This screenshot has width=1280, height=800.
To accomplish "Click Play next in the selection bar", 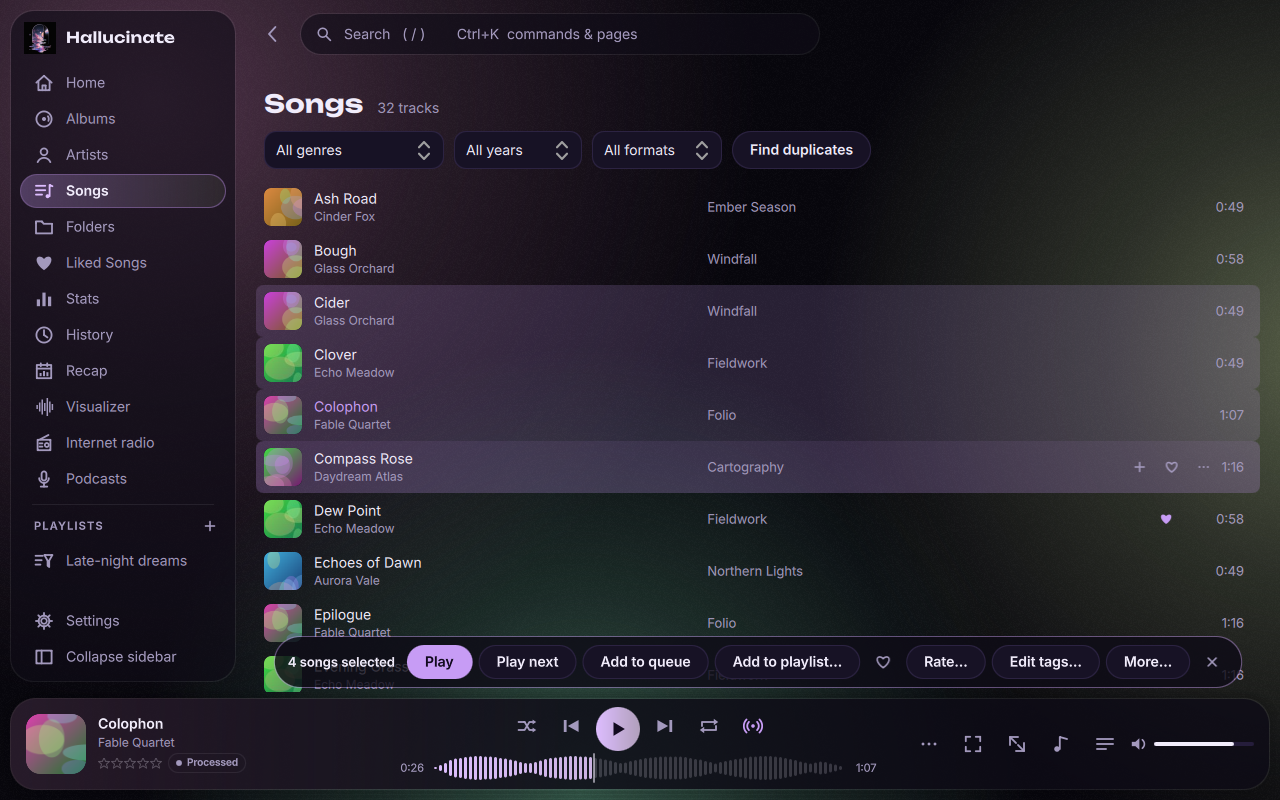I will (527, 662).
